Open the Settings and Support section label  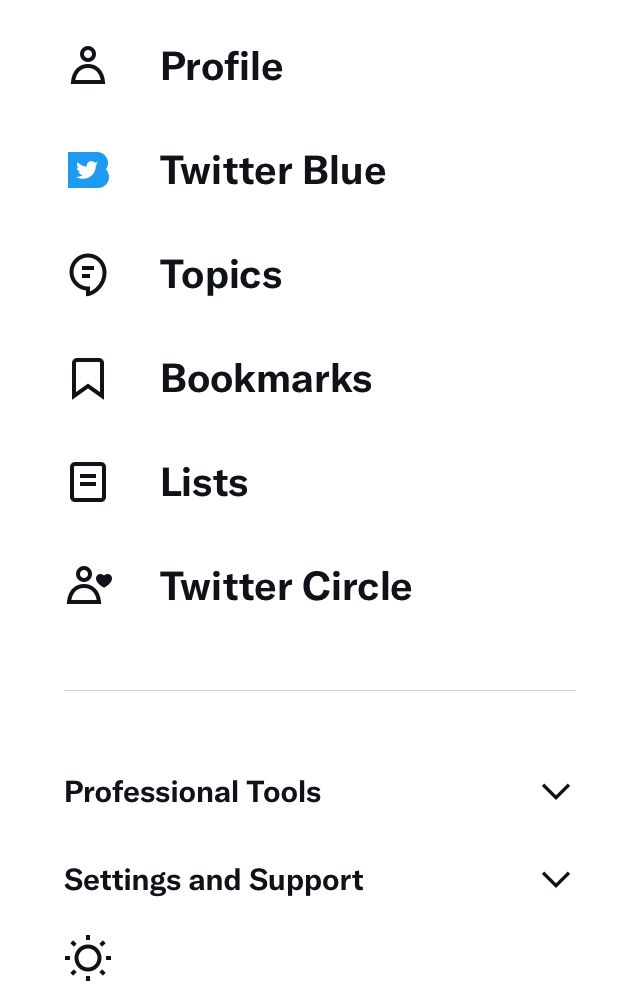coord(214,880)
